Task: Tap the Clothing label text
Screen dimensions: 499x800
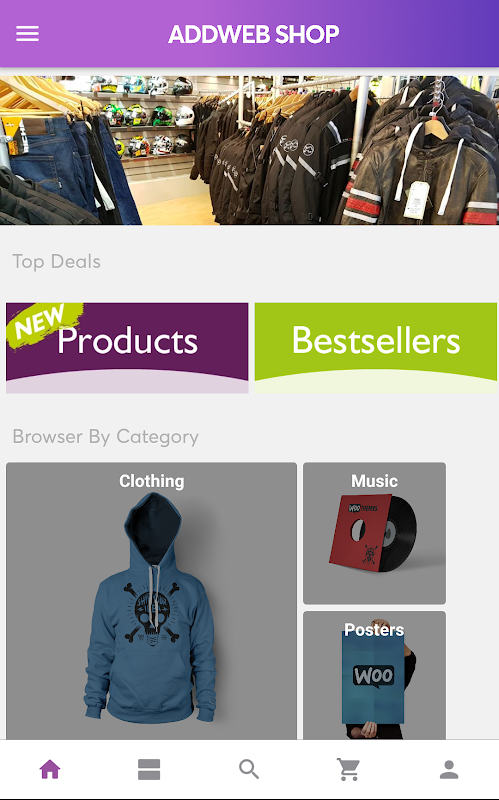Action: pyautogui.click(x=152, y=481)
